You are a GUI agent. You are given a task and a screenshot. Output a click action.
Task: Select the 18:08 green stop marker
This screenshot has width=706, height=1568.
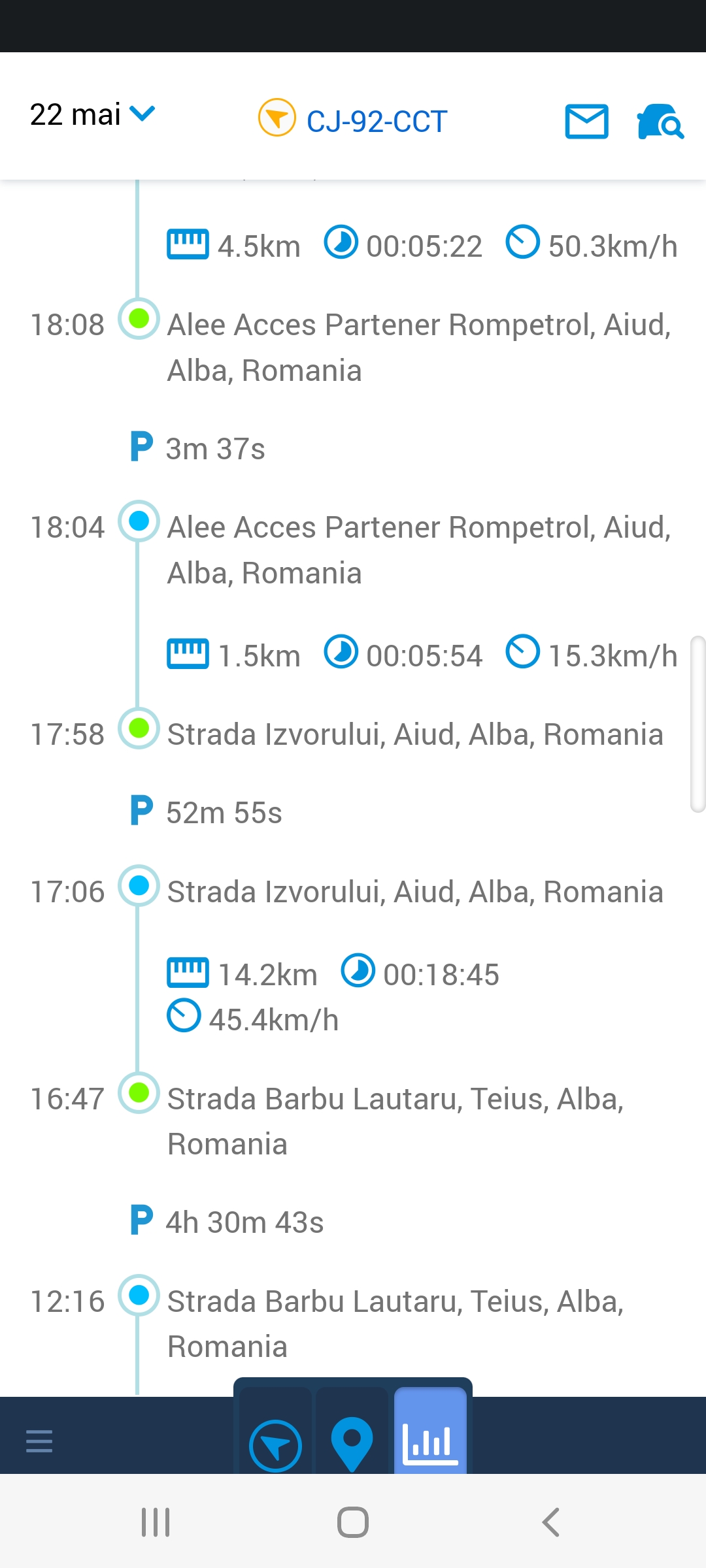click(139, 319)
